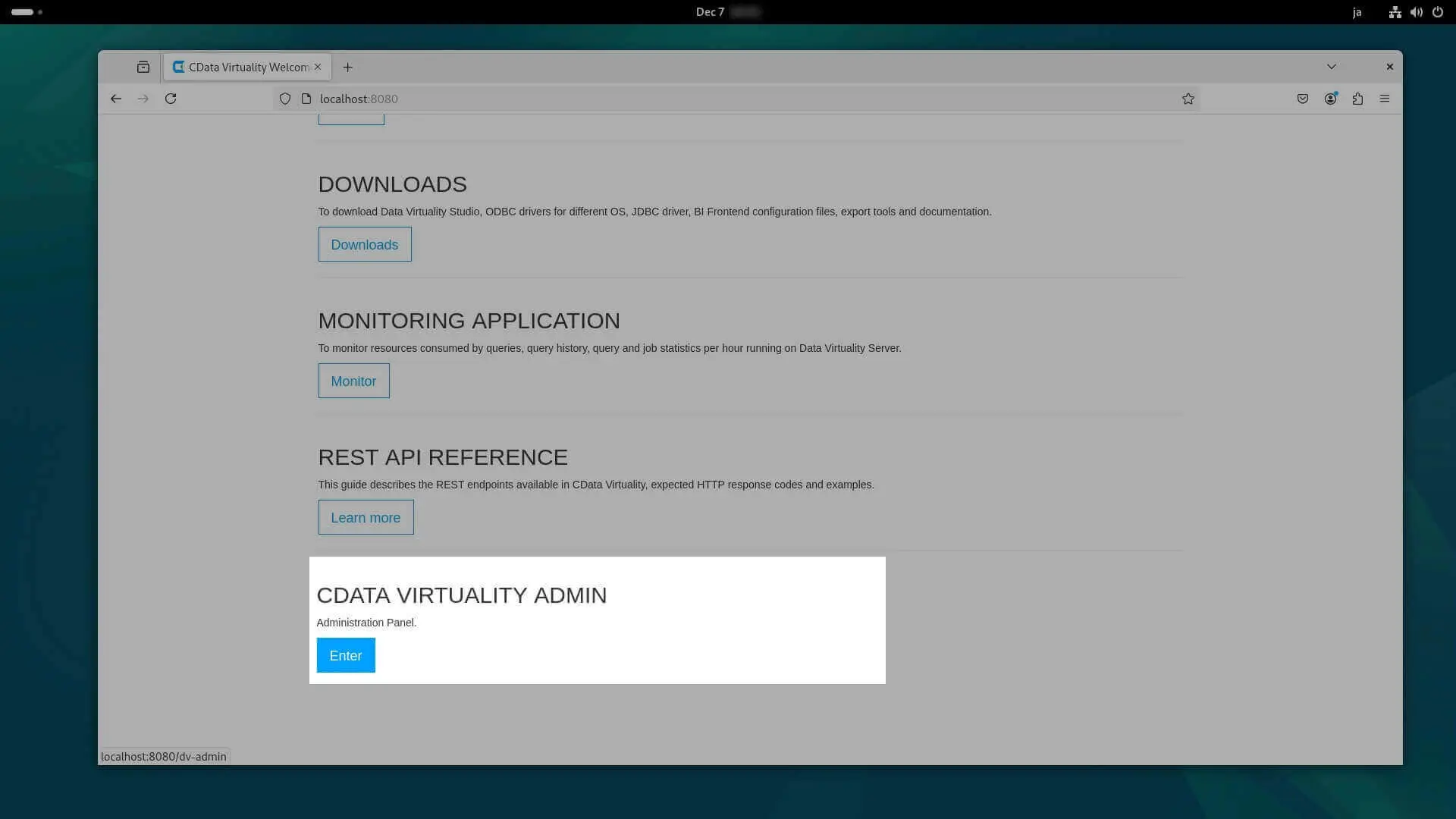Click the localhost:8080 address bar
This screenshot has height=819, width=1456.
[x=682, y=99]
